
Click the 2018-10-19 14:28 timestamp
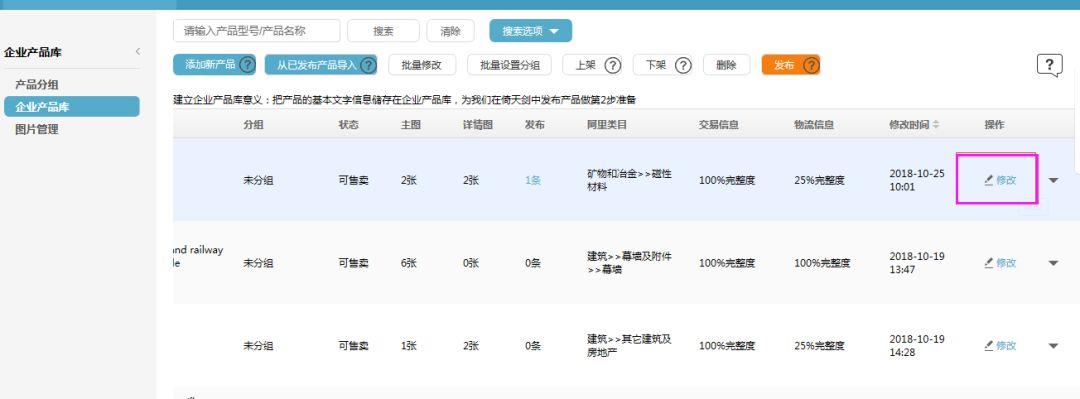pos(917,345)
